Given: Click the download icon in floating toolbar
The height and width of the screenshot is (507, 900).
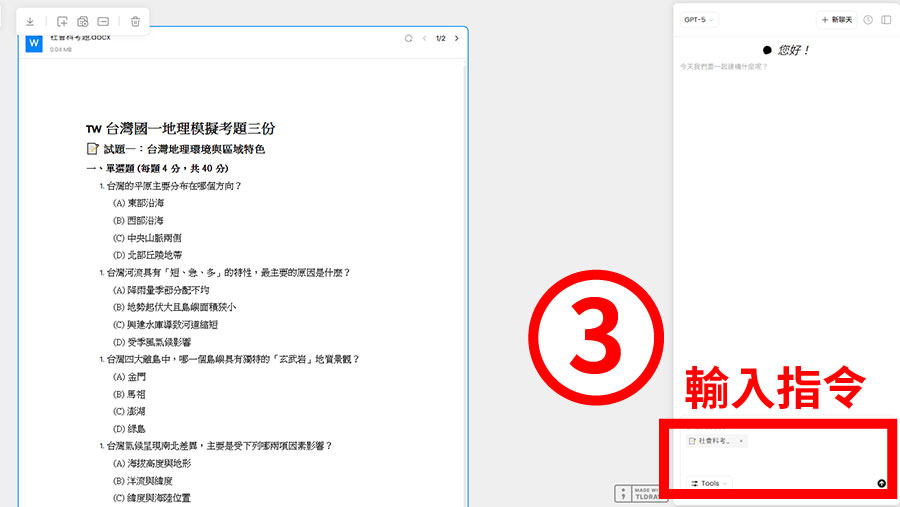Looking at the screenshot, I should point(30,21).
